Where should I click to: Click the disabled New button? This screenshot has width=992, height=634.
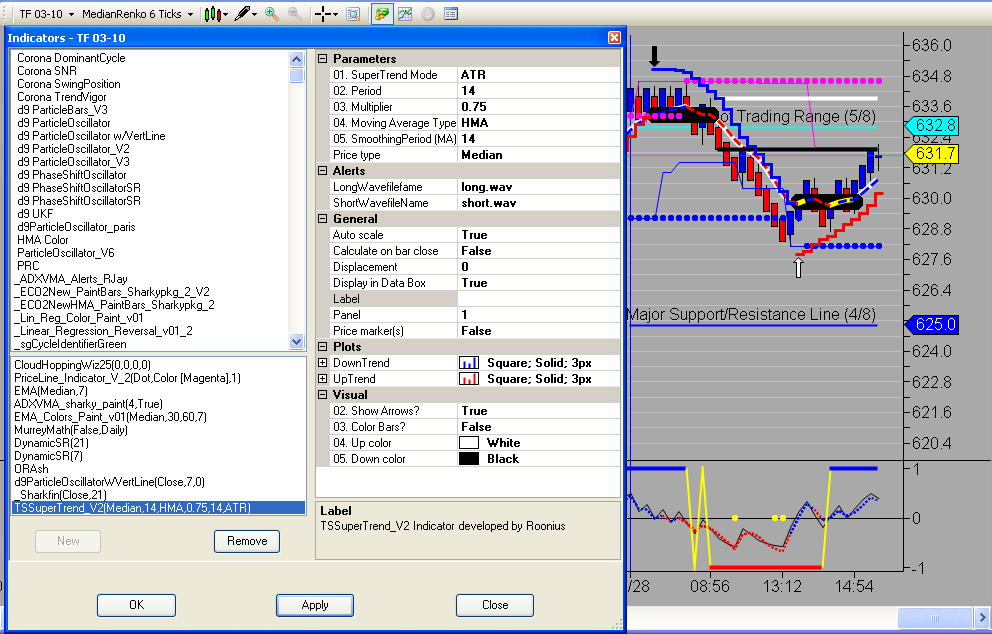[x=68, y=541]
